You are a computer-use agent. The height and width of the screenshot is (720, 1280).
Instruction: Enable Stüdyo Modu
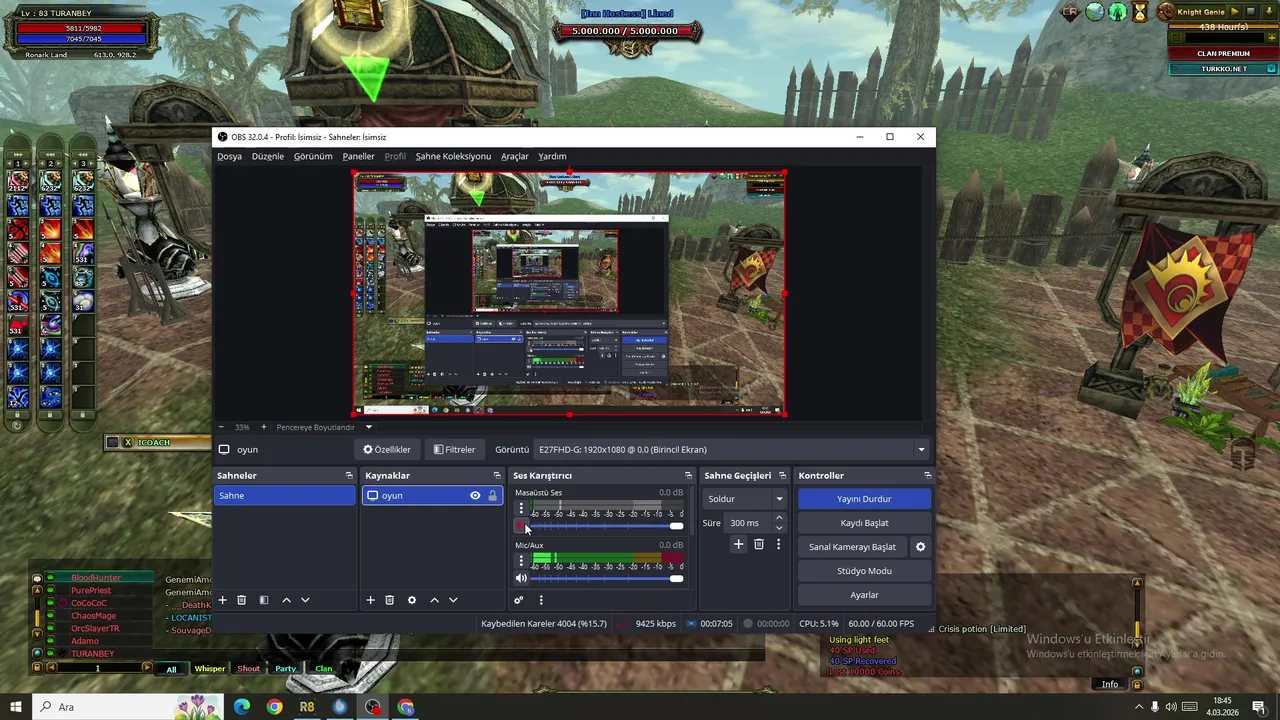click(864, 571)
